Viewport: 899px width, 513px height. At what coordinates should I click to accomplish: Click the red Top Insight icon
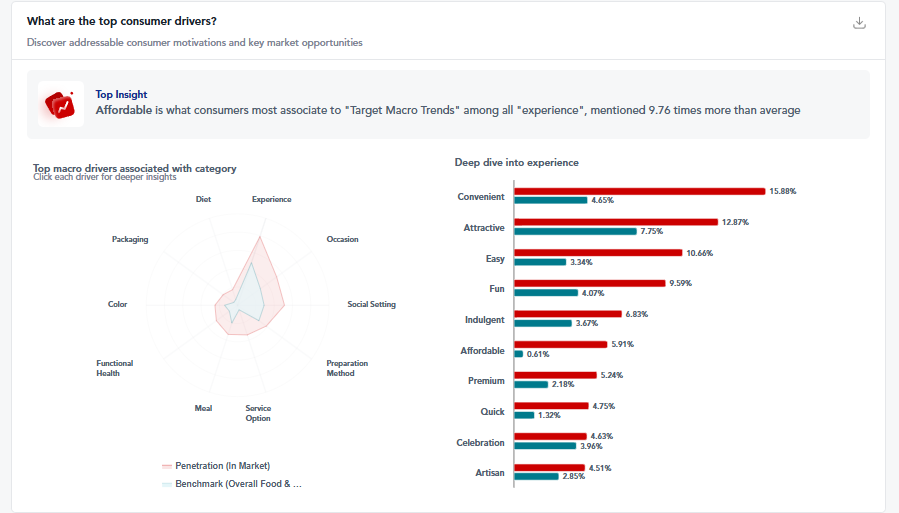click(61, 103)
